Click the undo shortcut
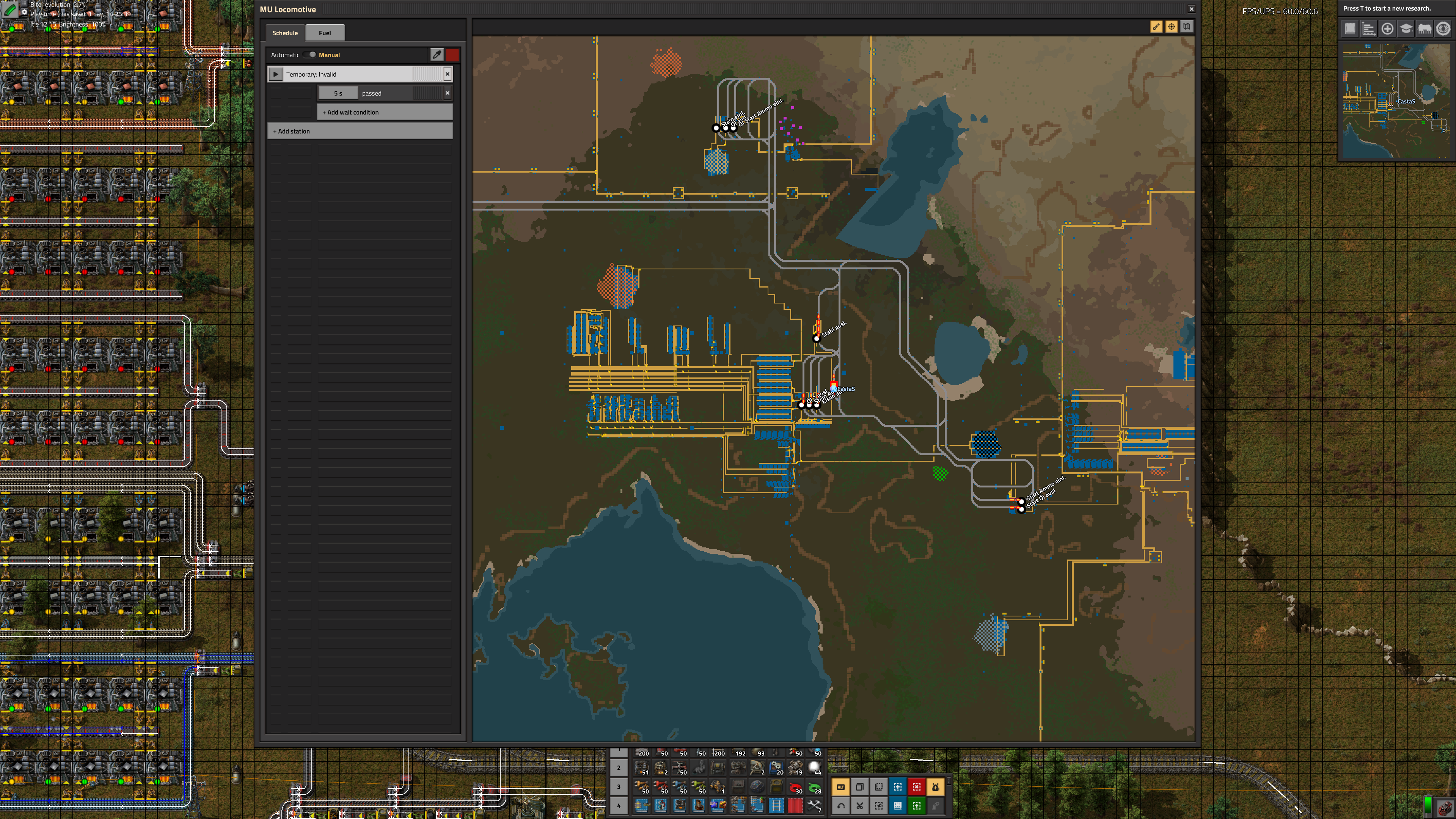 point(840,805)
